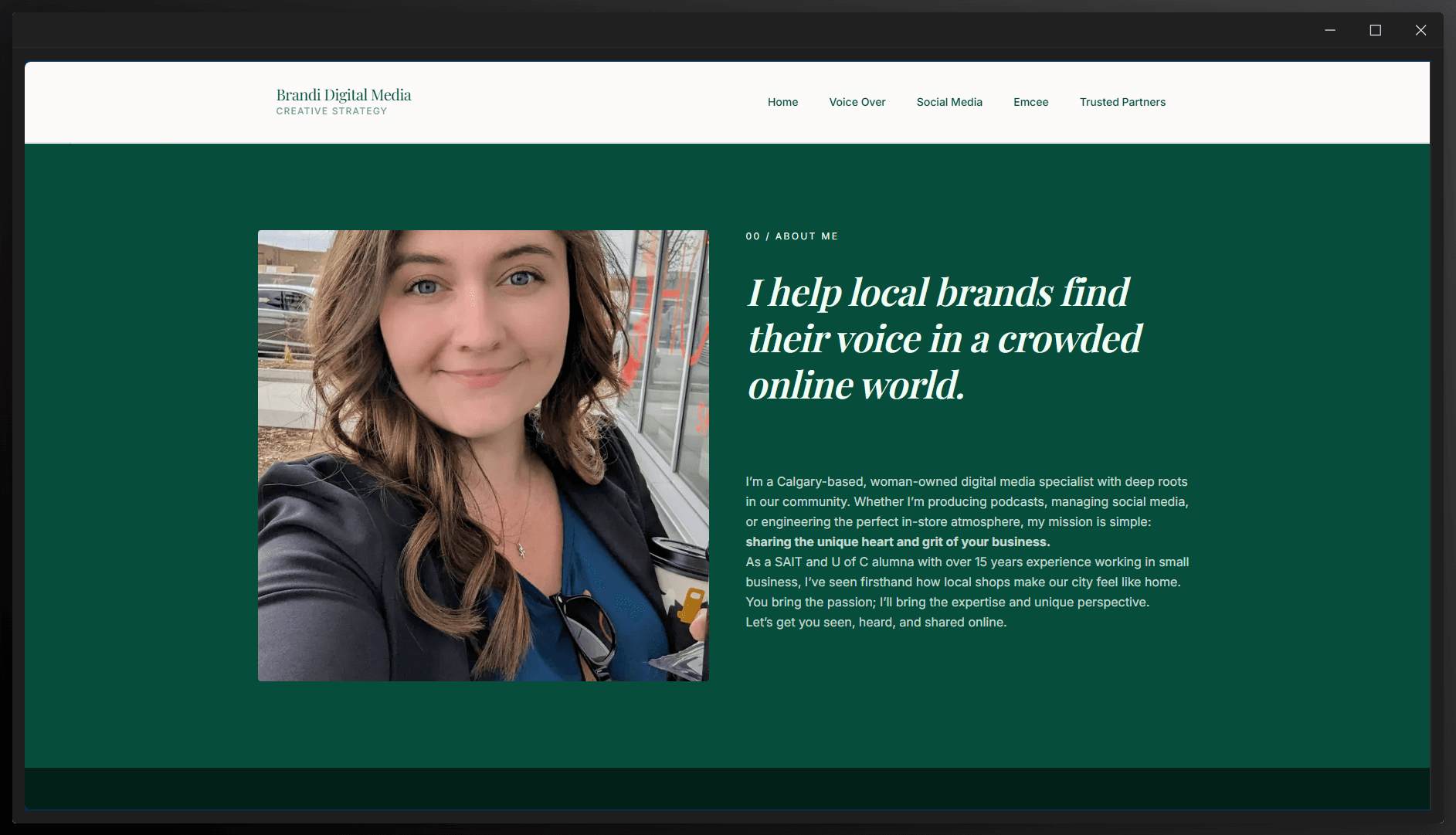The width and height of the screenshot is (1456, 835).
Task: Navigate to the Emcee page
Action: pos(1030,102)
